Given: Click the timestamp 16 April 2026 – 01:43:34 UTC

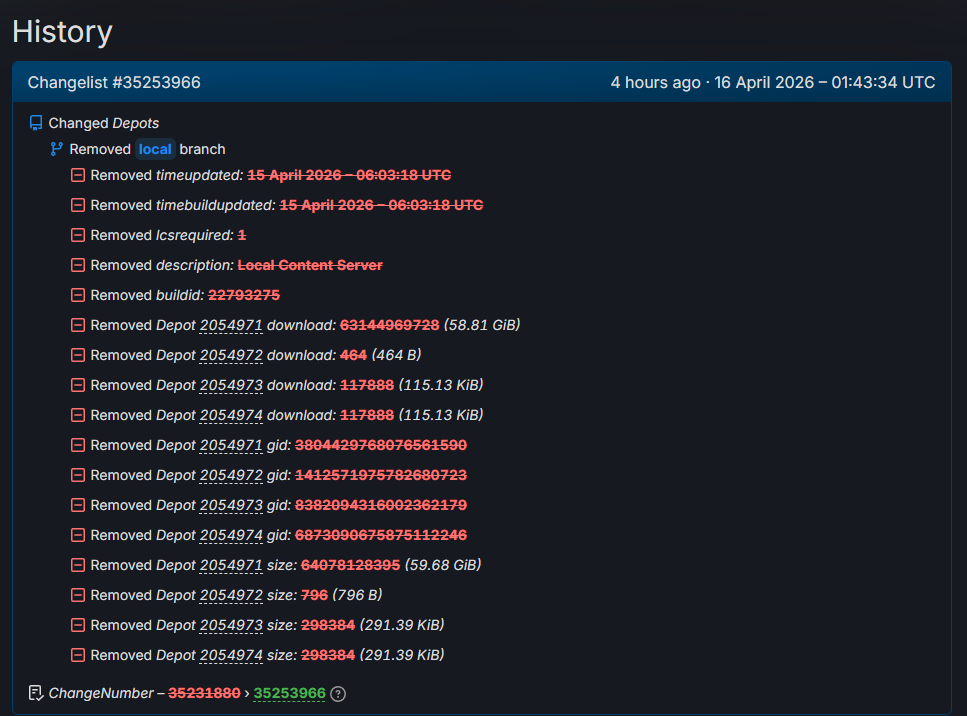Looking at the screenshot, I should pyautogui.click(x=825, y=83).
